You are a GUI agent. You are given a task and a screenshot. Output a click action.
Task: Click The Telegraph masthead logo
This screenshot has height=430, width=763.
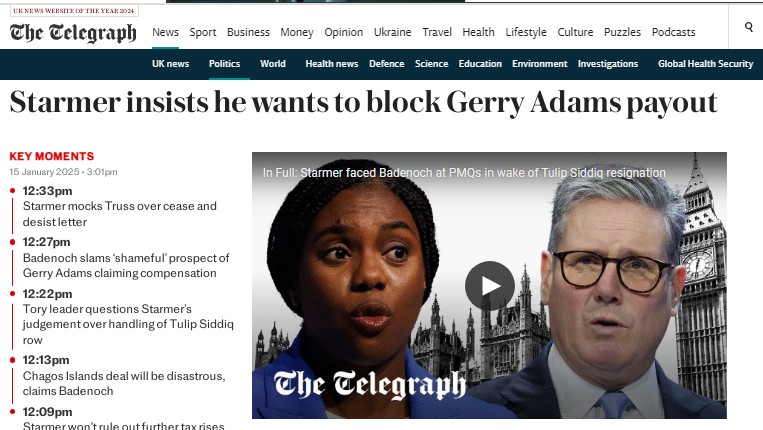tap(73, 33)
